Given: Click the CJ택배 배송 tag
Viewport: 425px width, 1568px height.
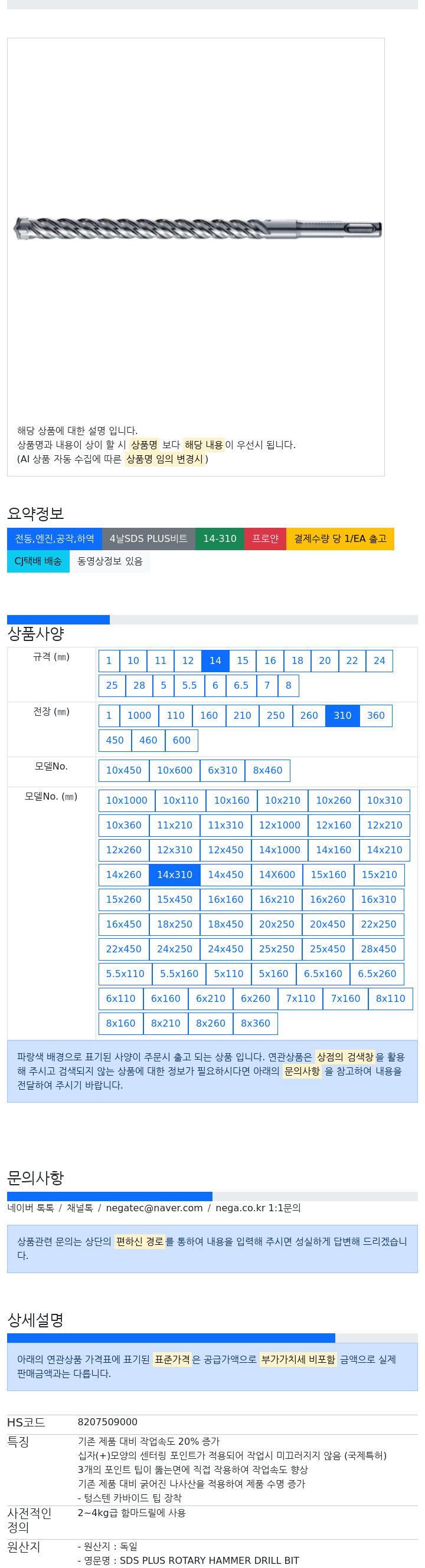Looking at the screenshot, I should pos(38,561).
